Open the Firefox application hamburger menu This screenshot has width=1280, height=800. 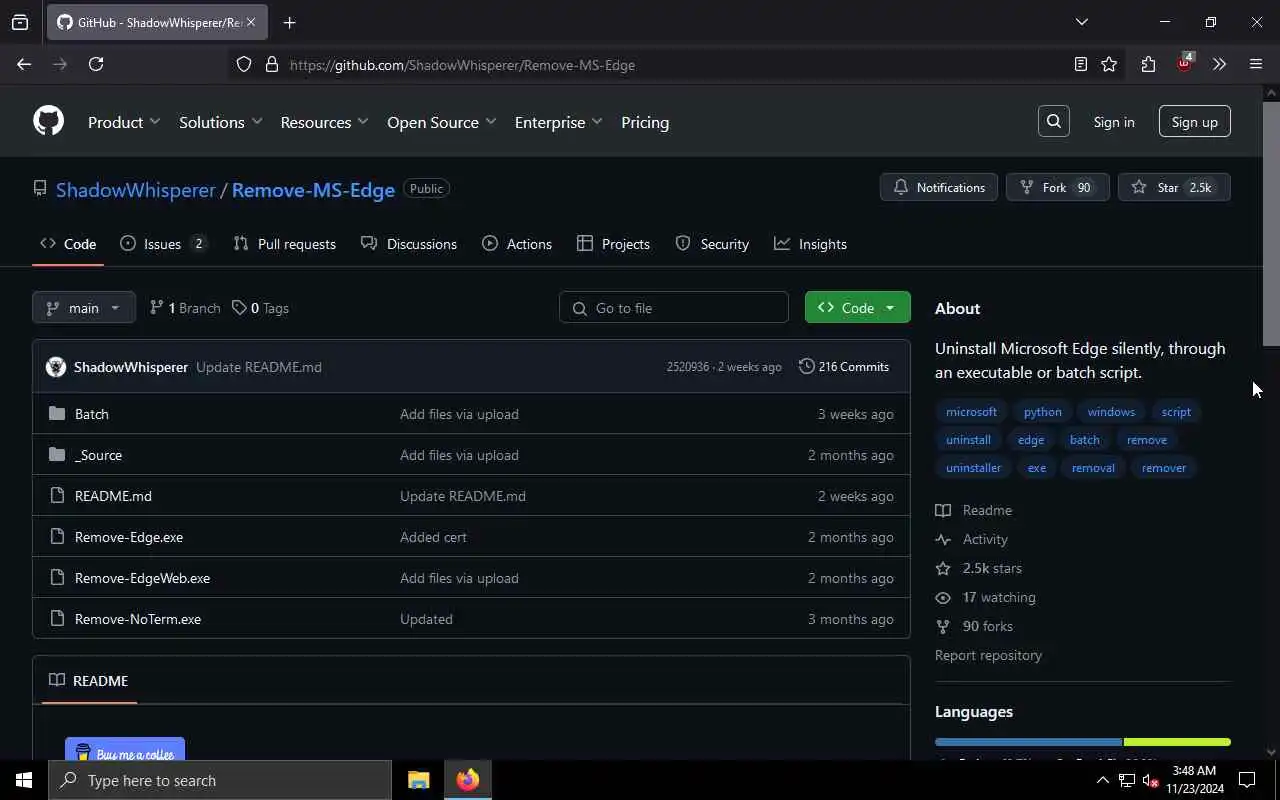1256,64
